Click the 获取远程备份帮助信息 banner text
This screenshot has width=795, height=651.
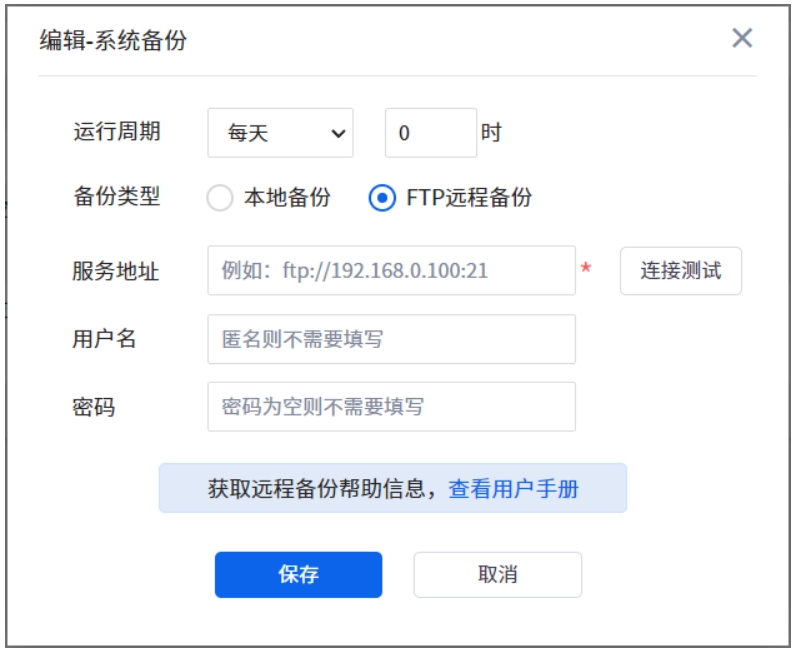[322, 489]
